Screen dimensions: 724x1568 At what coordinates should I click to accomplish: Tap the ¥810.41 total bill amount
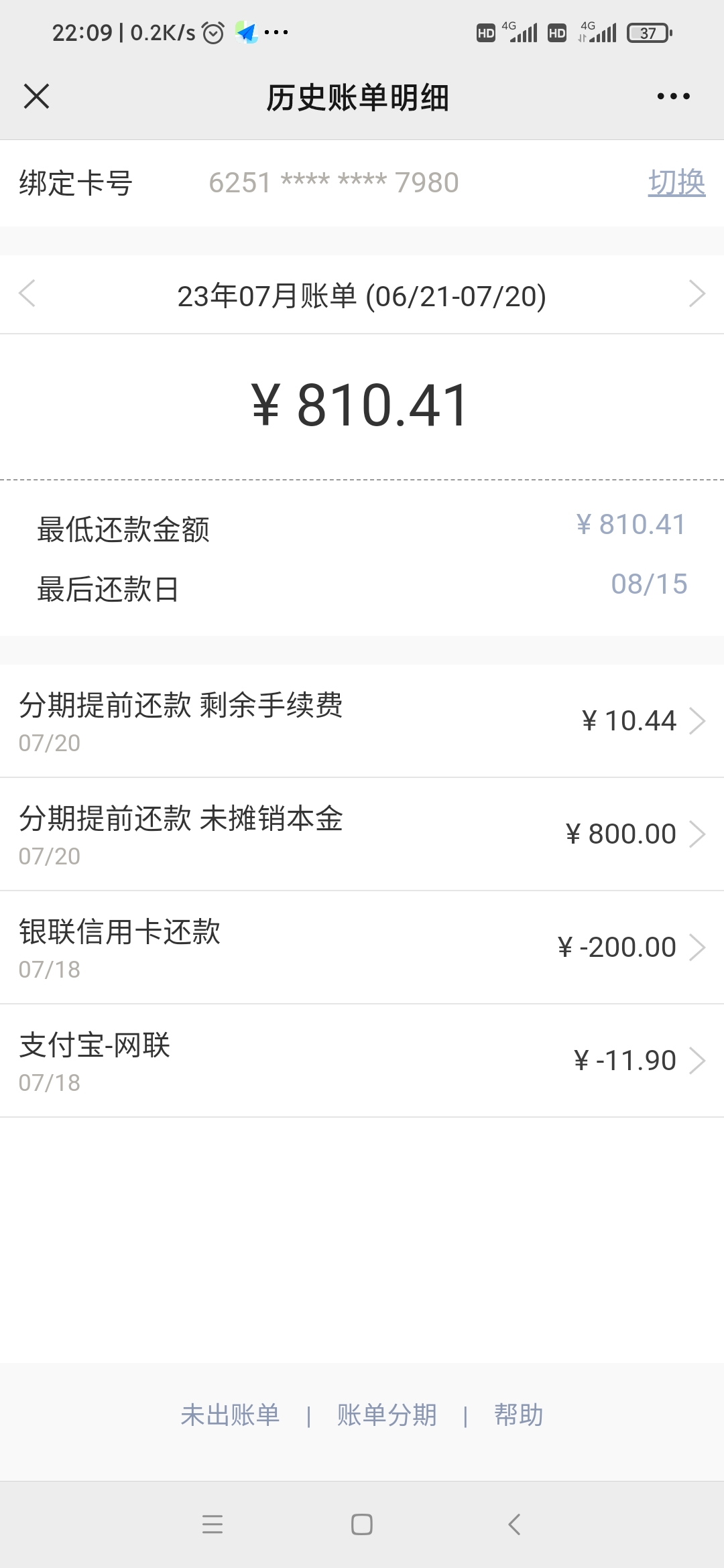[x=361, y=405]
